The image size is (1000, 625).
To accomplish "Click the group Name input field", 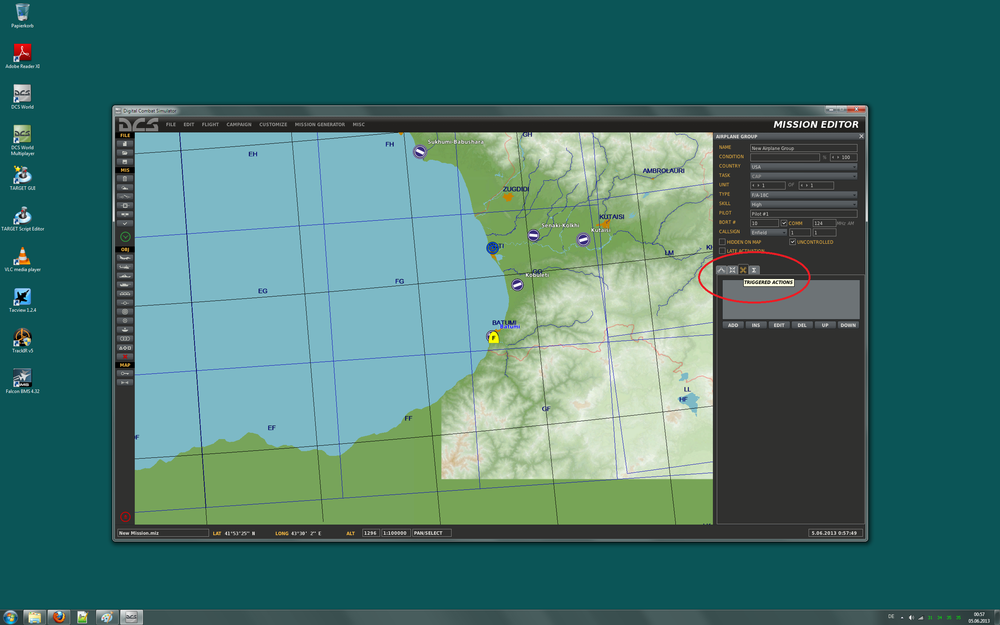I will (x=803, y=148).
